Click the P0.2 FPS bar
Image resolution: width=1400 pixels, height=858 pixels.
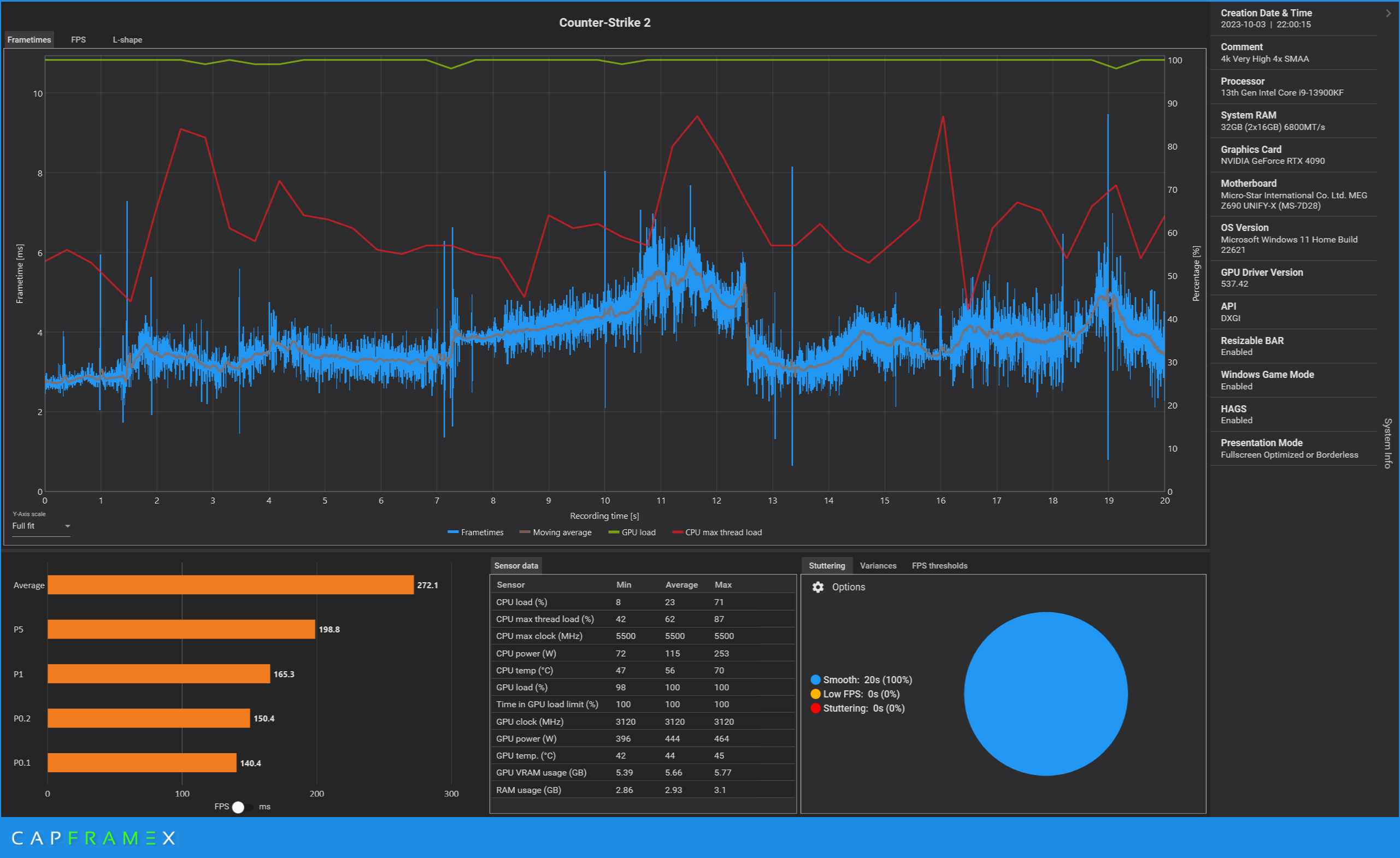click(149, 718)
